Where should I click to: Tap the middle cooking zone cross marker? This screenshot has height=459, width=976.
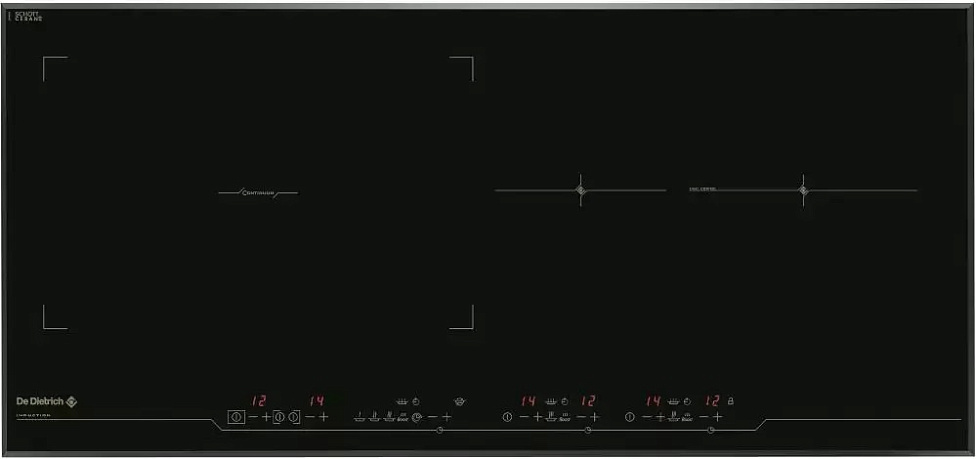coord(580,190)
